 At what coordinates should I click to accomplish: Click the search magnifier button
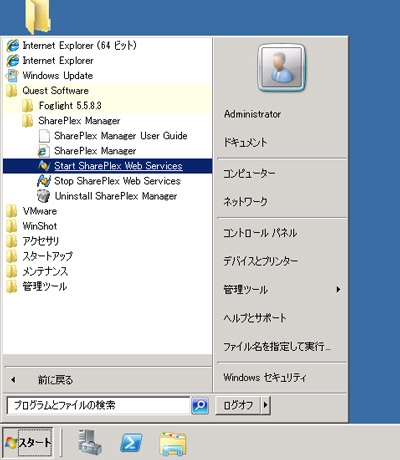tap(200, 406)
